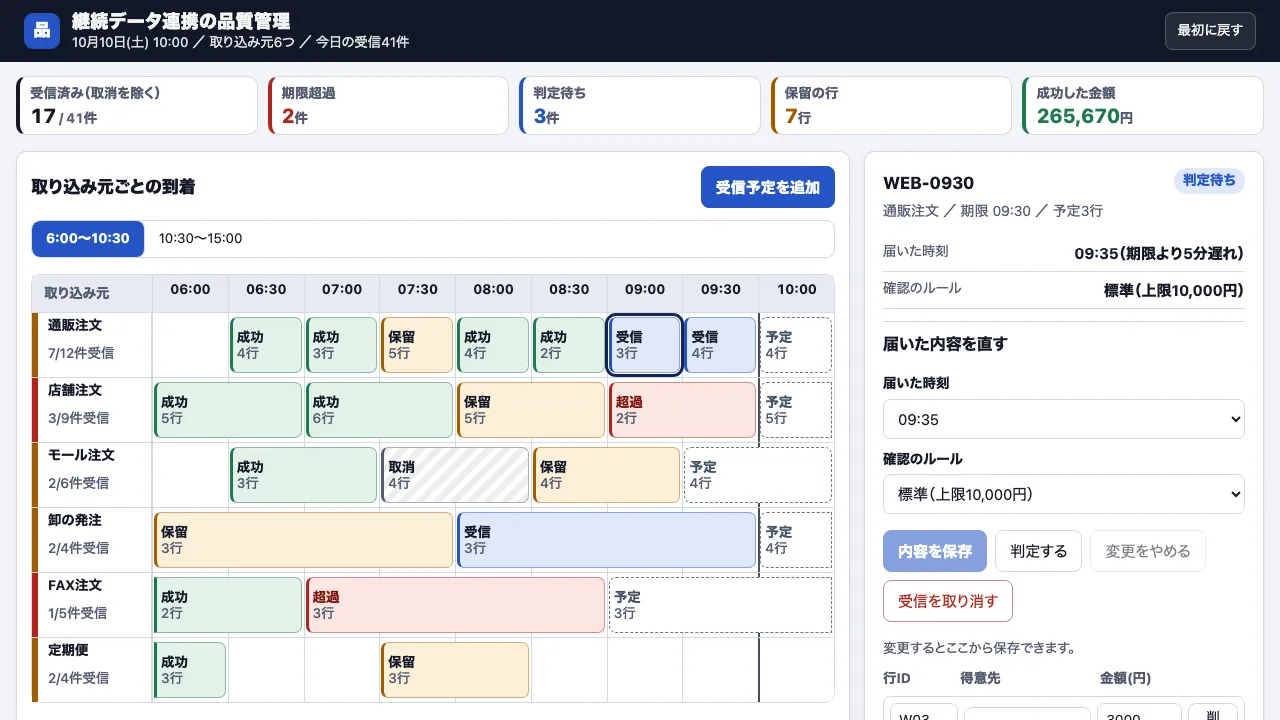Click the 判定待ち status badge beside WEB-0930
1280x720 pixels.
coord(1209,181)
